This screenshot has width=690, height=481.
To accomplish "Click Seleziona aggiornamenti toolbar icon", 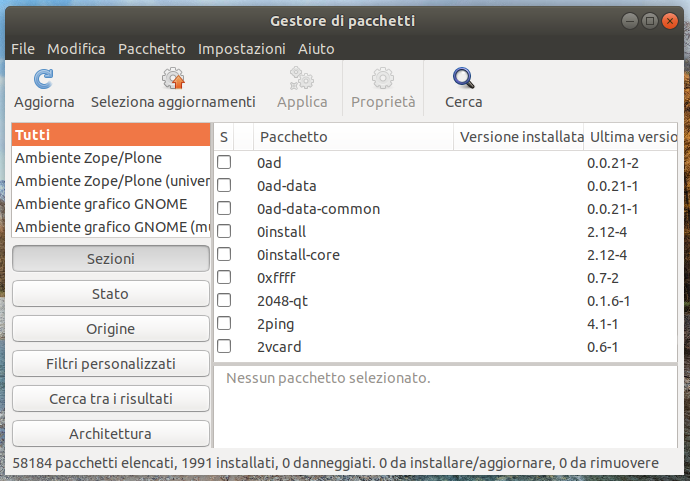I will (x=173, y=79).
